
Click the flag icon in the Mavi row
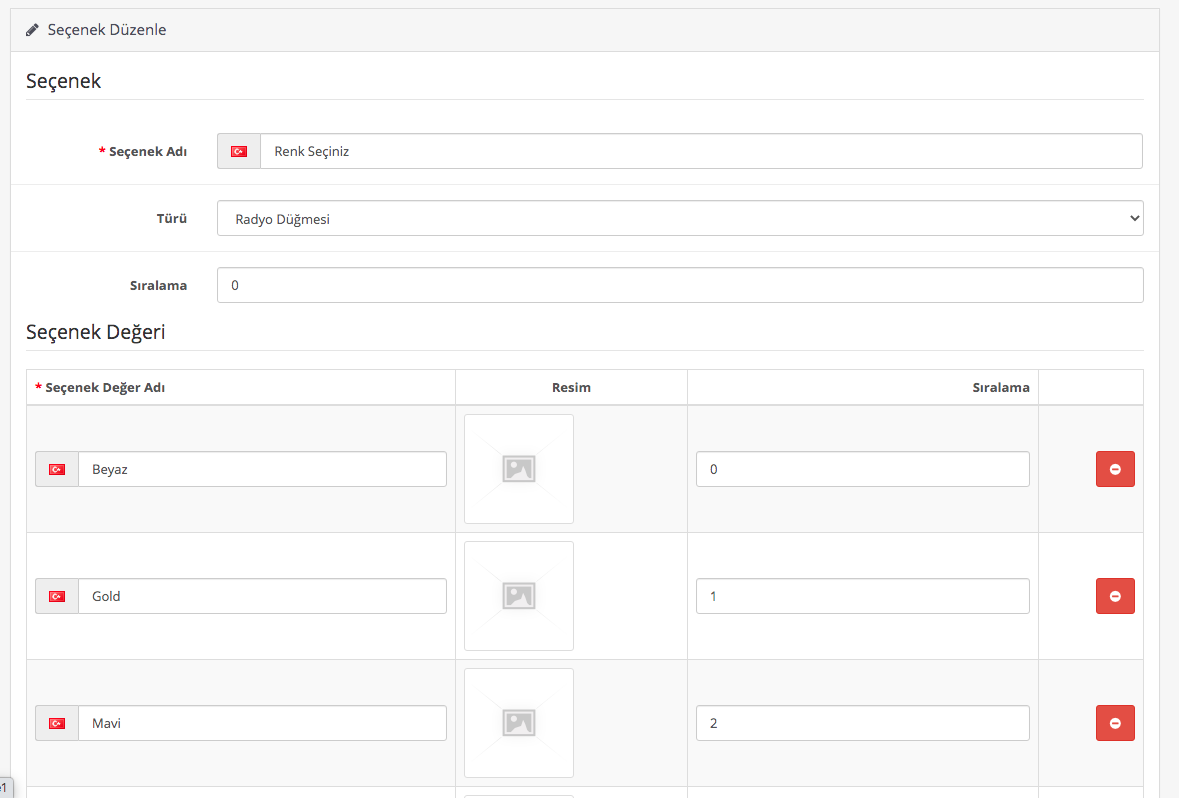[57, 724]
